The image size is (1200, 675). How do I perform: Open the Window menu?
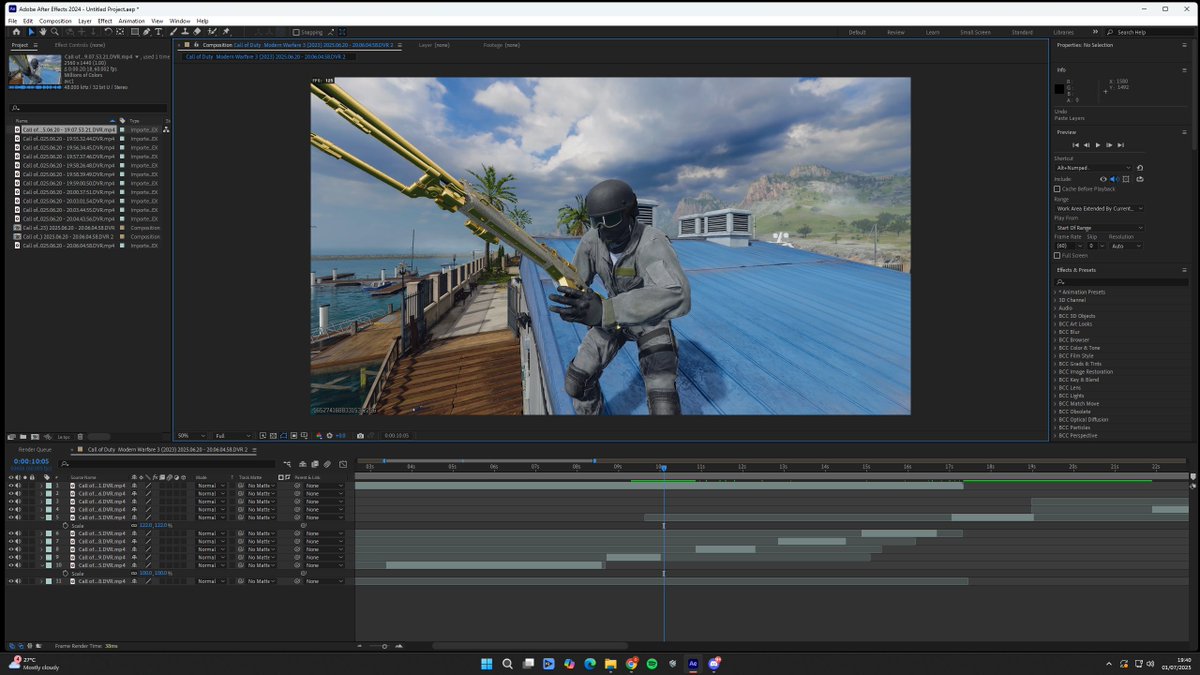tap(180, 20)
